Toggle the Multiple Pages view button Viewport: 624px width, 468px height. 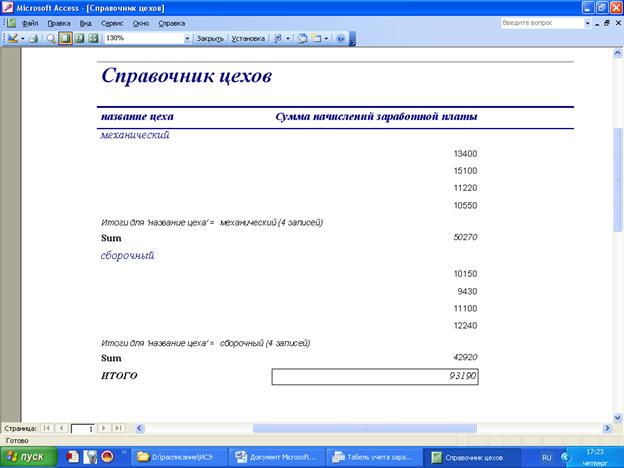coord(93,38)
